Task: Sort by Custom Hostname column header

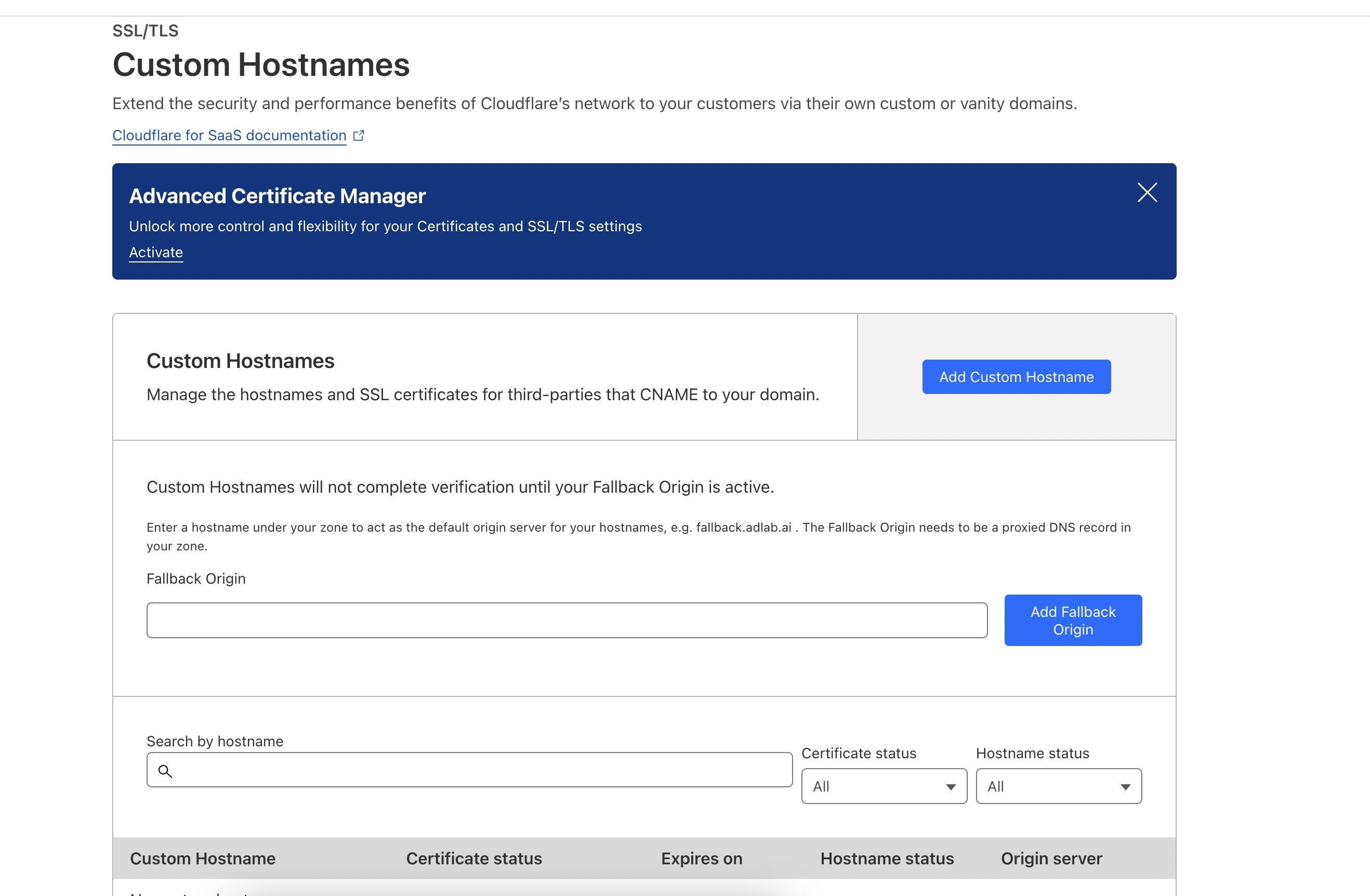Action: tap(203, 858)
